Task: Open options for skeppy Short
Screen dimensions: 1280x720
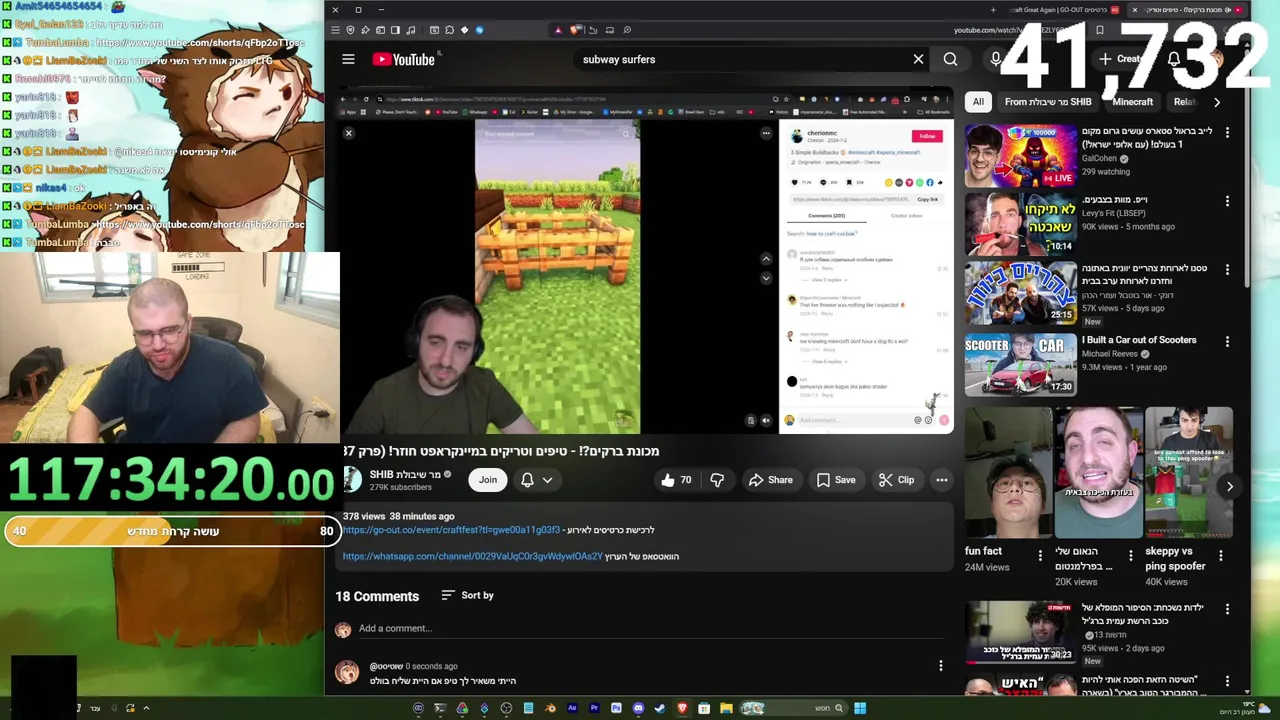Action: click(x=1220, y=556)
